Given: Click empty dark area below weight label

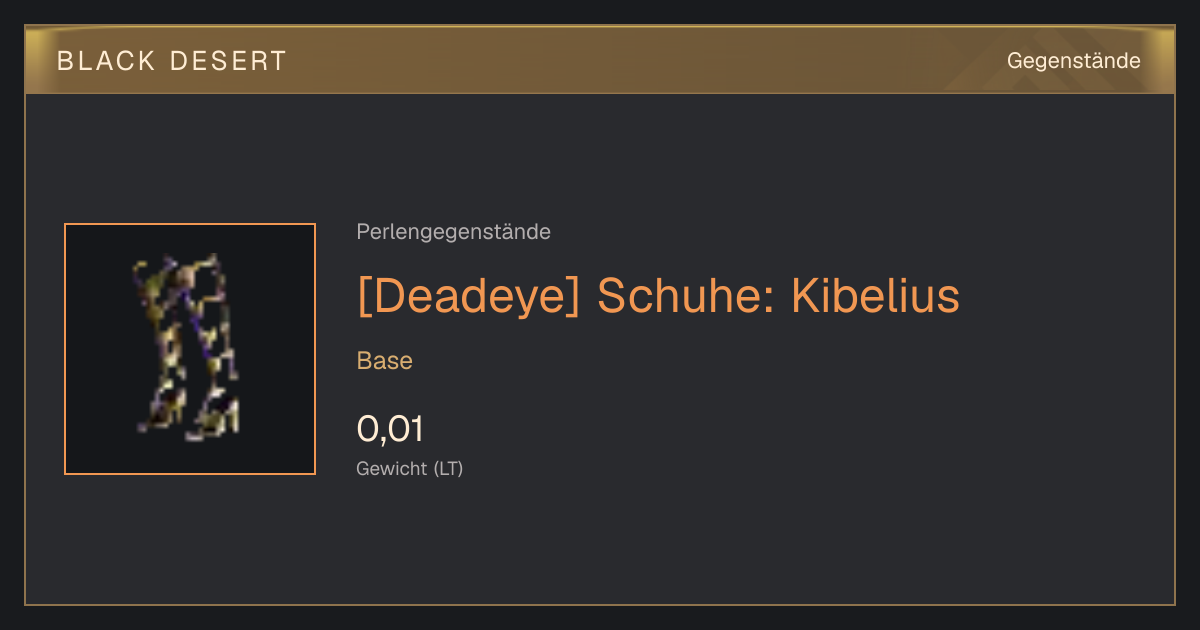Looking at the screenshot, I should [600, 545].
